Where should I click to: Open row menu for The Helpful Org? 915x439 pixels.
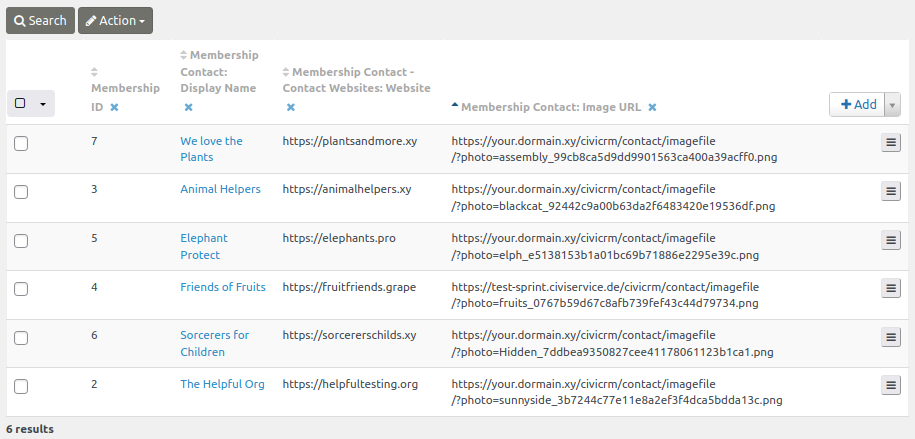(891, 385)
